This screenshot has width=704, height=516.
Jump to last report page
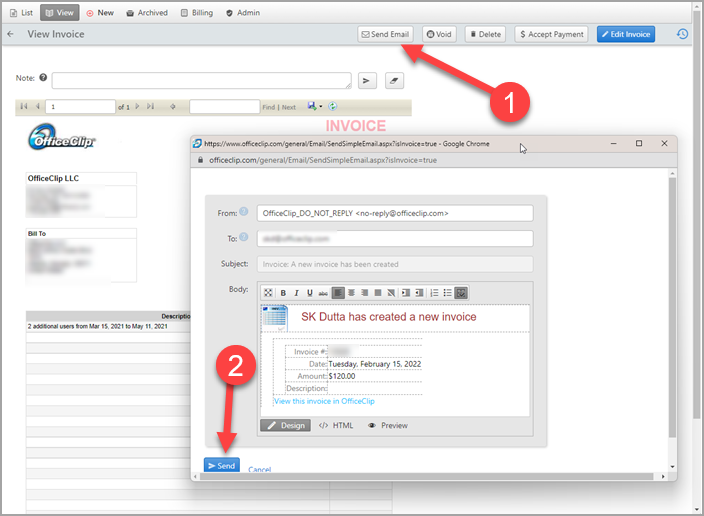point(150,106)
